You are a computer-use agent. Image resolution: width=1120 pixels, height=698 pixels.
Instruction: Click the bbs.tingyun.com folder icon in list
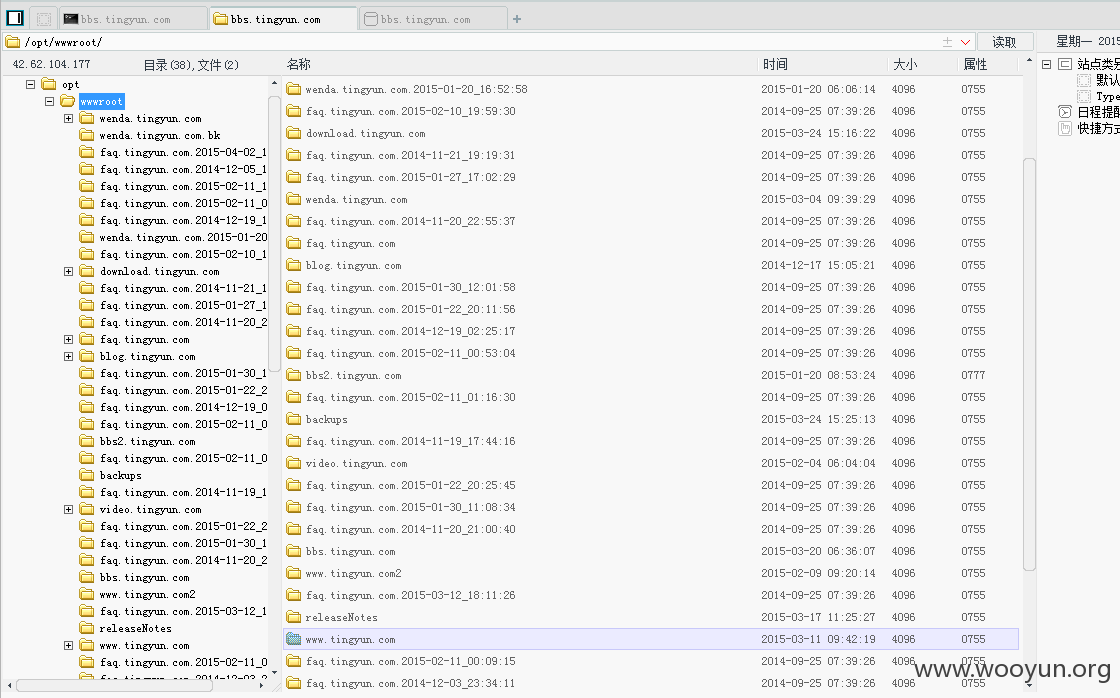click(294, 551)
